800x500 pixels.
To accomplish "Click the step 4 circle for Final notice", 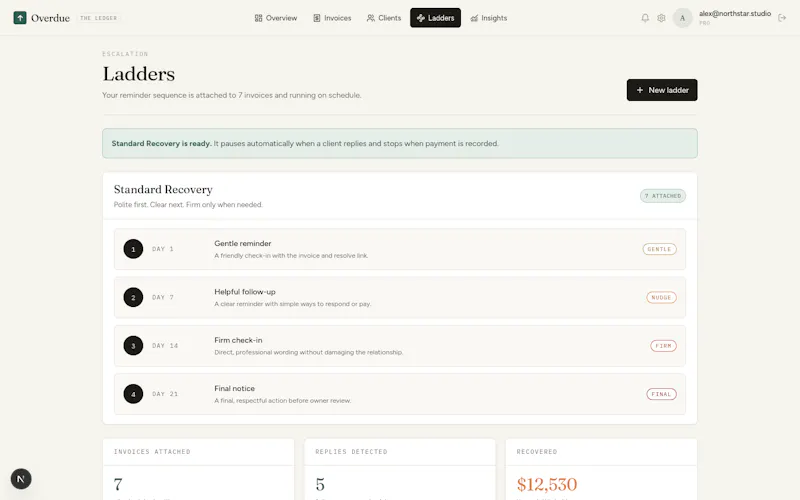I will (x=133, y=394).
